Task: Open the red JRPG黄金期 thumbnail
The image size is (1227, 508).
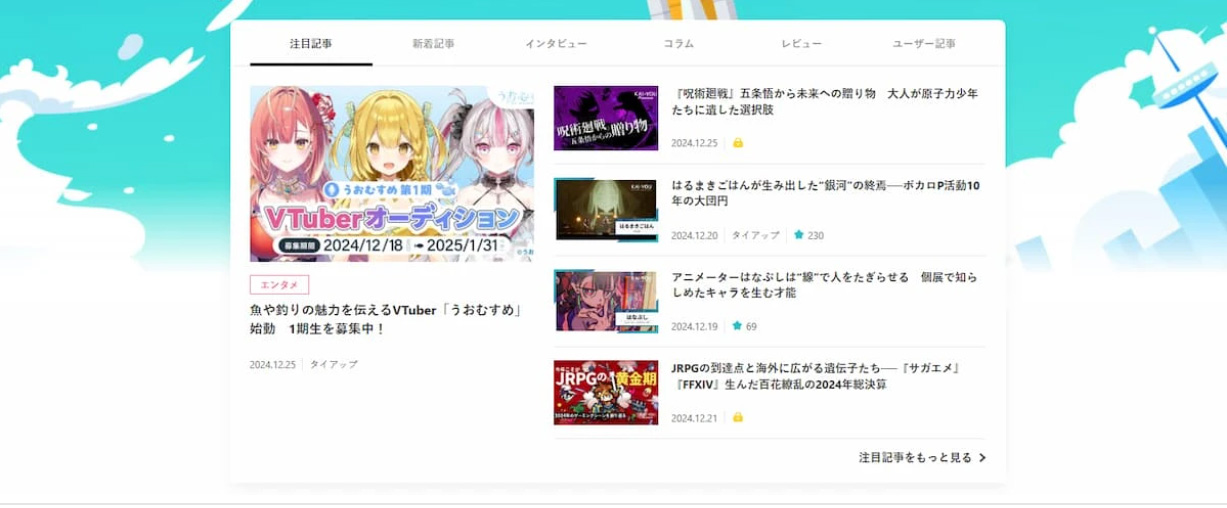Action: click(x=606, y=392)
